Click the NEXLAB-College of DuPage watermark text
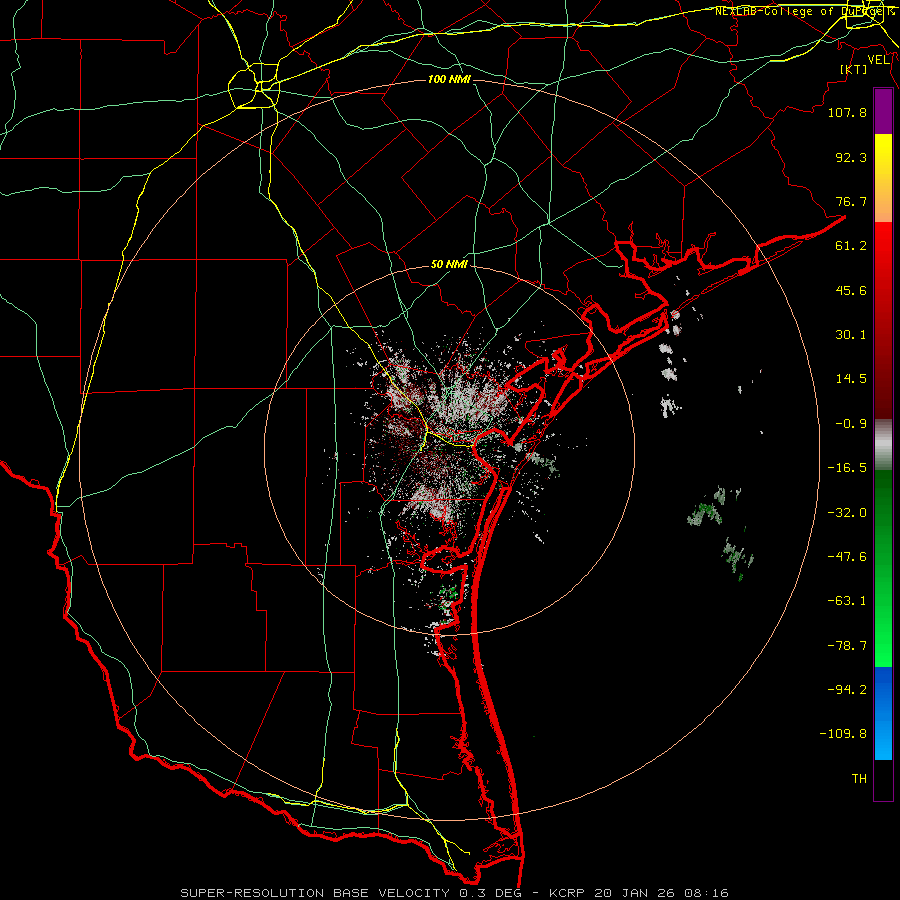 pos(803,11)
